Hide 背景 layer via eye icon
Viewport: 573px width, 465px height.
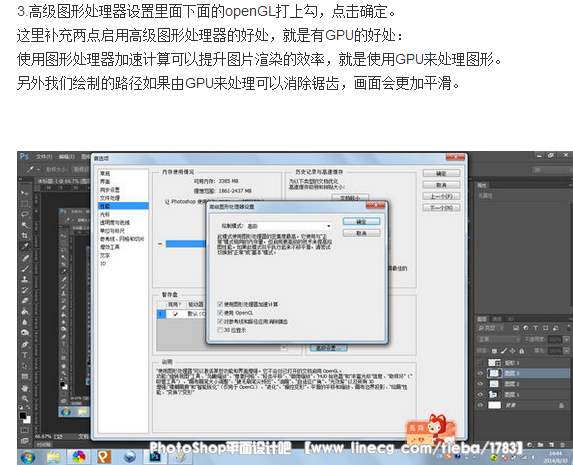(x=480, y=405)
